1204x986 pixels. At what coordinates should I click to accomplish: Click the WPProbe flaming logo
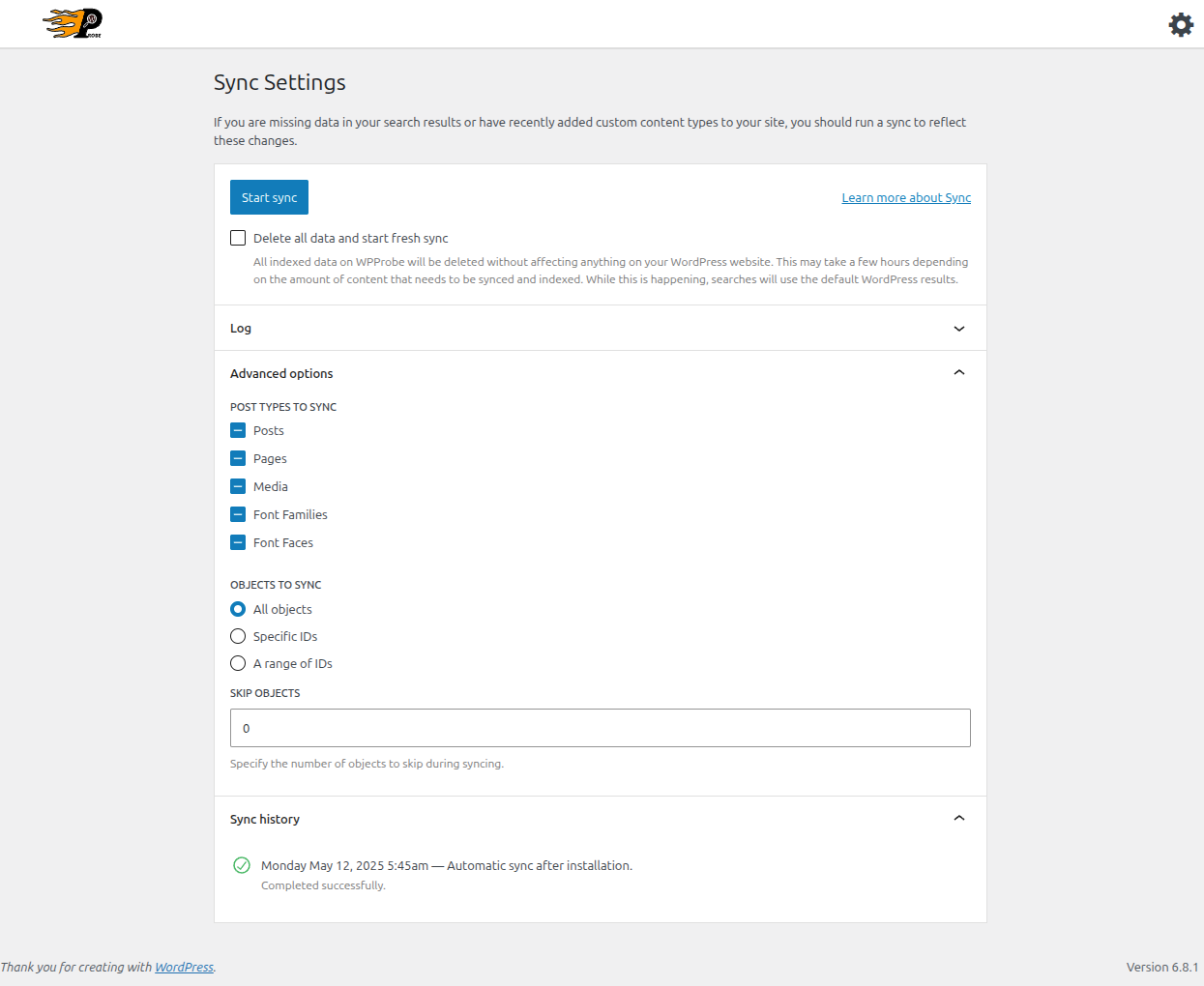(x=73, y=24)
